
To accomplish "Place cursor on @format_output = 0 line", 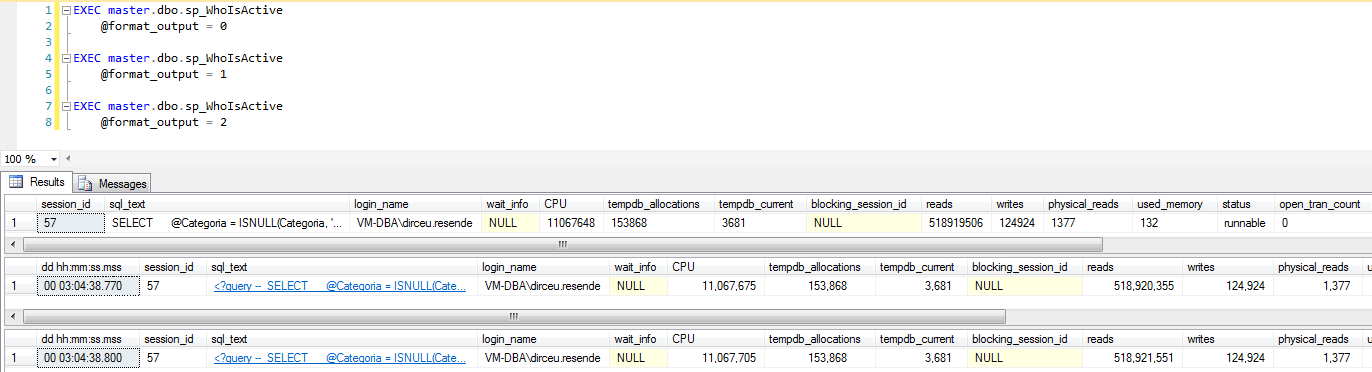I will (x=164, y=26).
